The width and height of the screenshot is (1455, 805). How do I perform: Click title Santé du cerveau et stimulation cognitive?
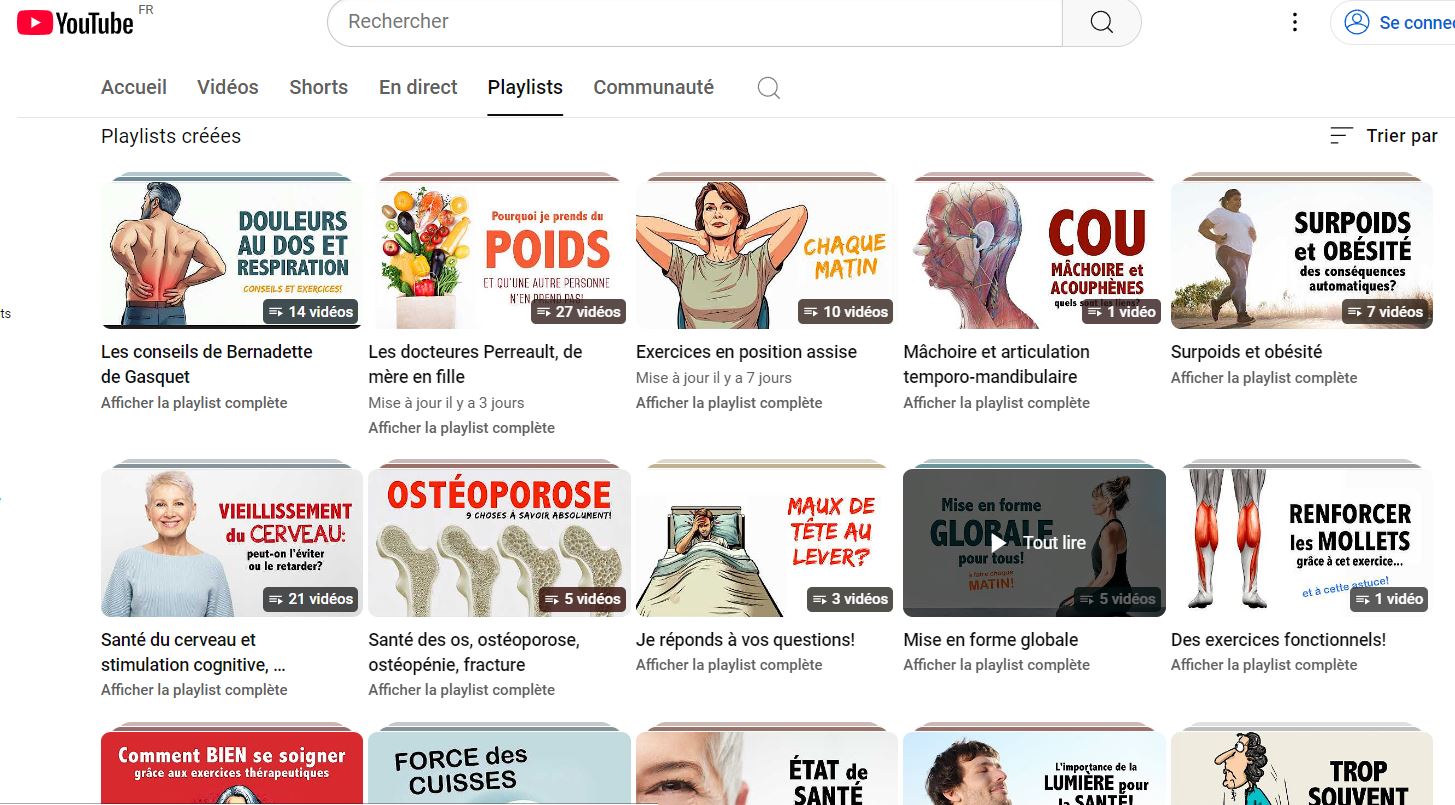point(193,652)
